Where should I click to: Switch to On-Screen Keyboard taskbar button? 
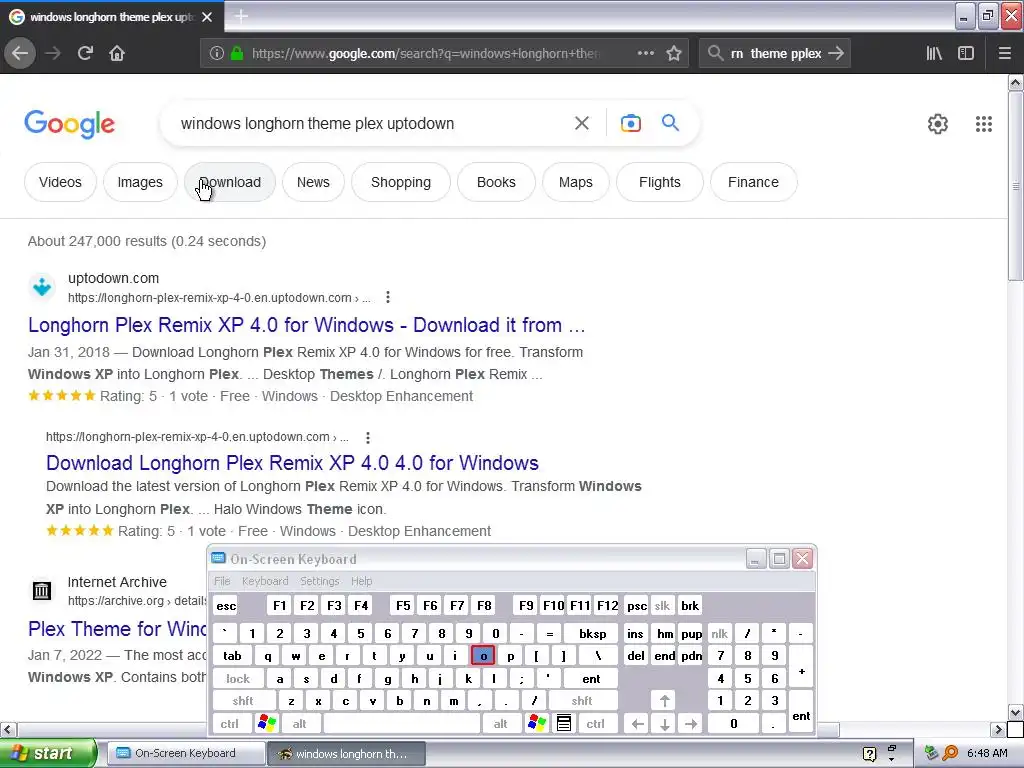[184, 753]
